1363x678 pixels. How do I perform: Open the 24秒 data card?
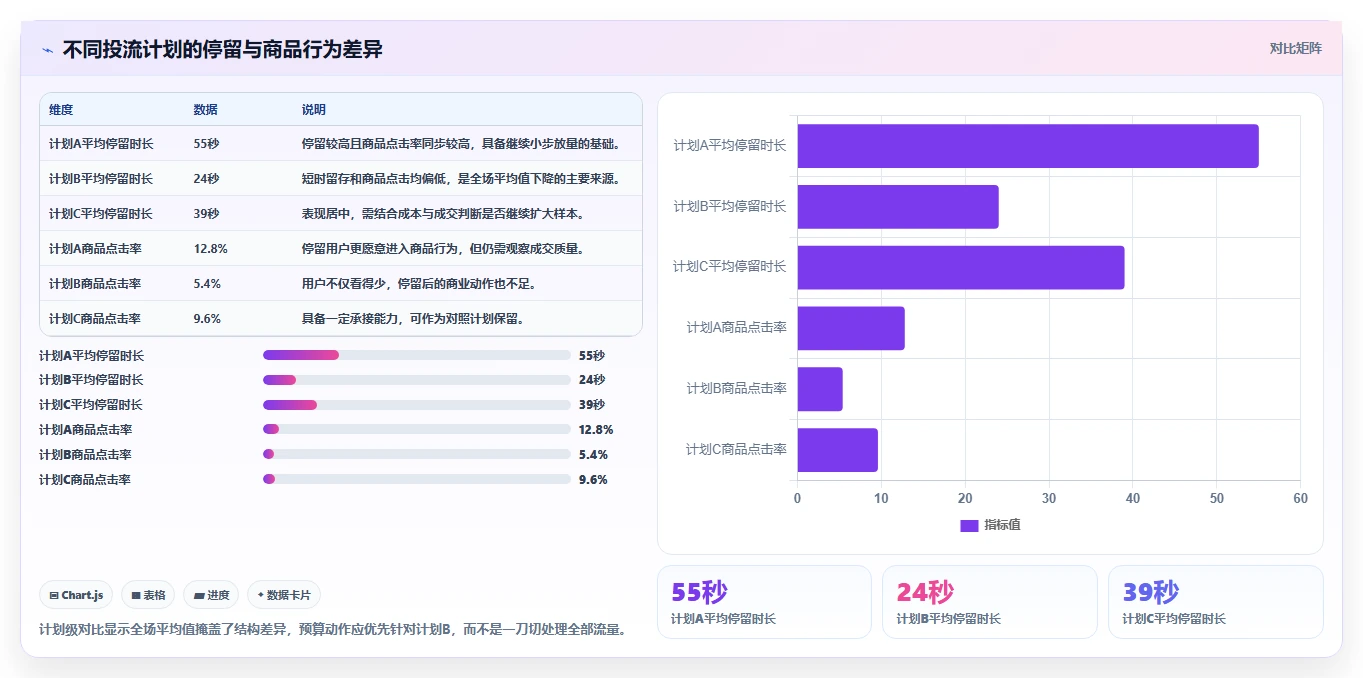coord(989,602)
